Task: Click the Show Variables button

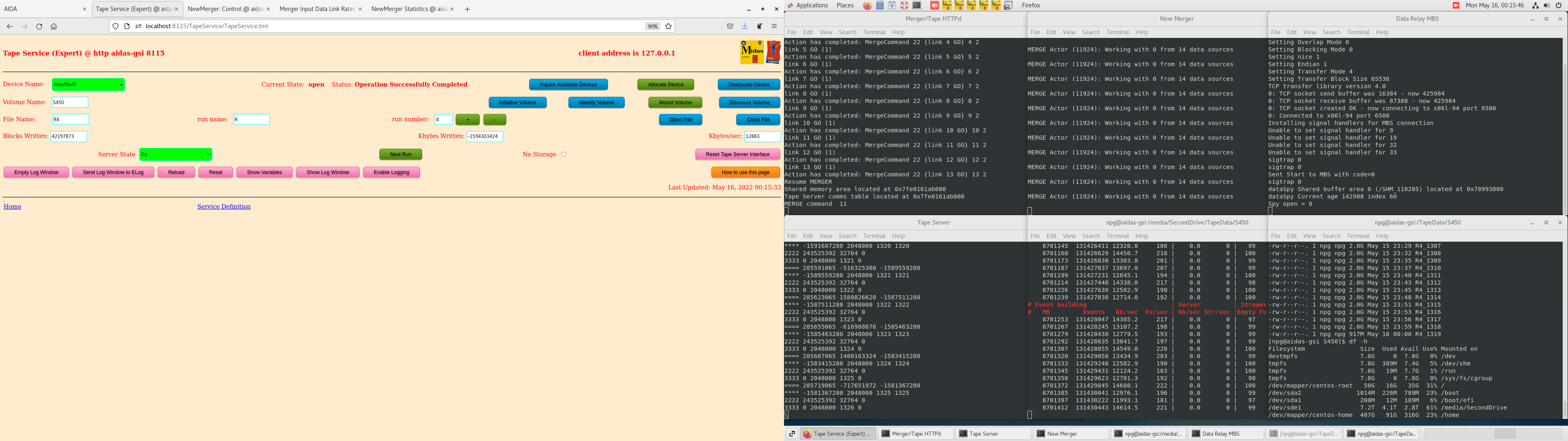Action: [264, 172]
